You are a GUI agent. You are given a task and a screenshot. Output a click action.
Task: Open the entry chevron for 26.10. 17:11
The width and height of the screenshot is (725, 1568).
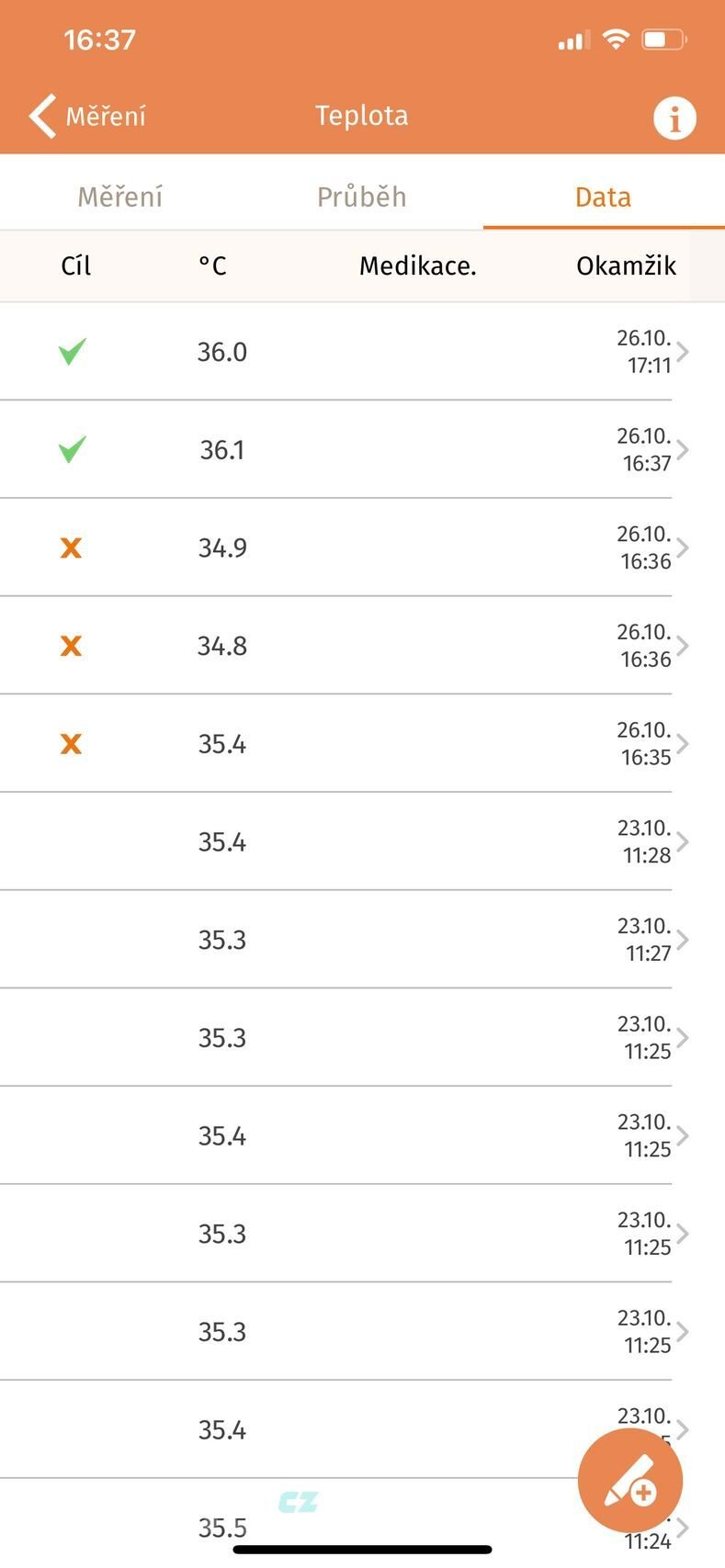coord(683,352)
